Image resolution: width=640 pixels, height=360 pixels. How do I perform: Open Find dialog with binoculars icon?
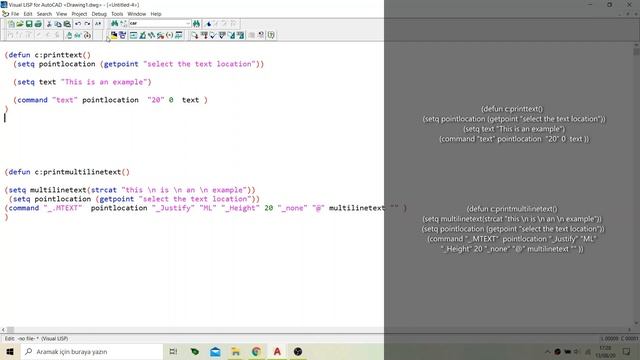(114, 24)
